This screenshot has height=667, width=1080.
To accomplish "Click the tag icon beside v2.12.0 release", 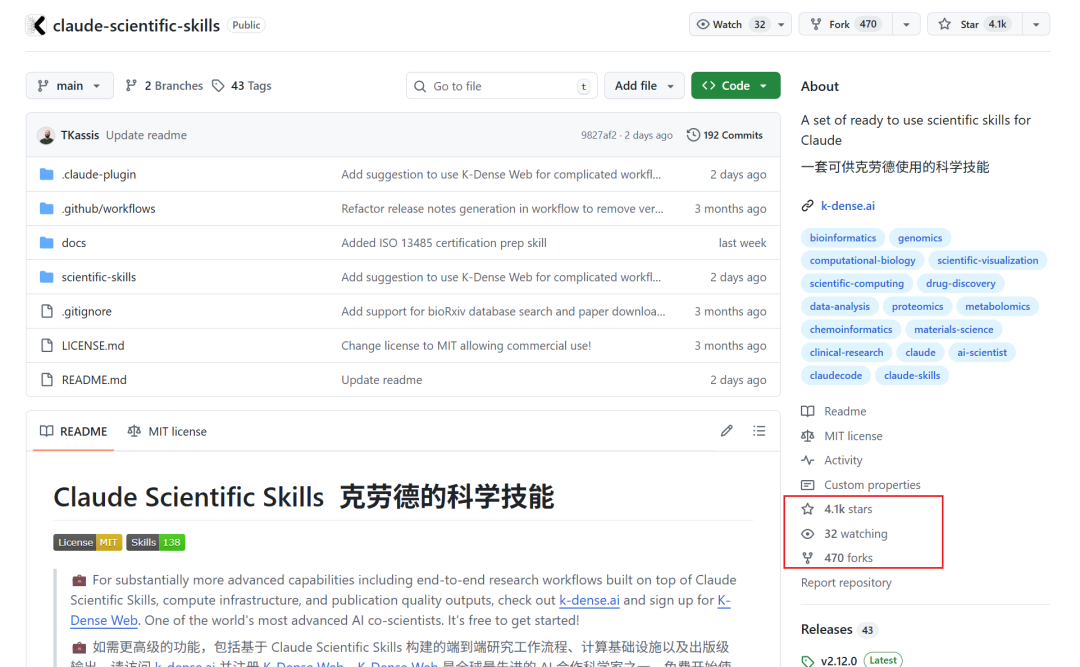I will point(807,661).
